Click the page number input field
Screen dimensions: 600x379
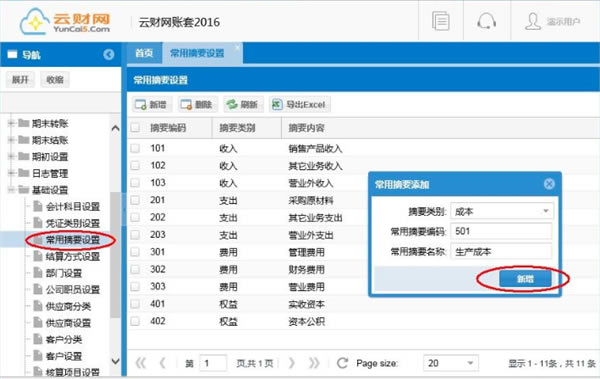[213, 363]
